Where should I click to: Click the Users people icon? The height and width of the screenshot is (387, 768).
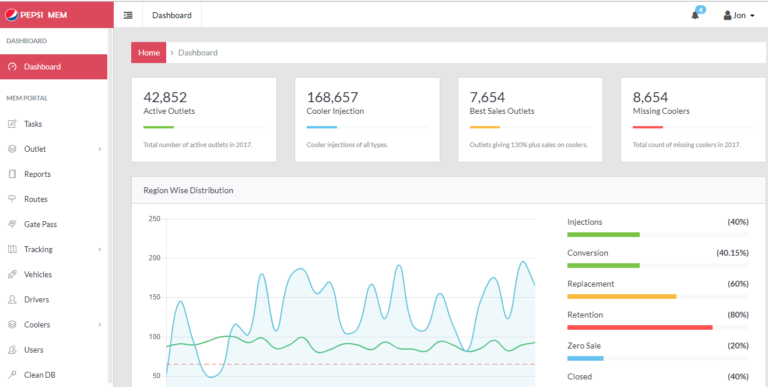[13, 350]
